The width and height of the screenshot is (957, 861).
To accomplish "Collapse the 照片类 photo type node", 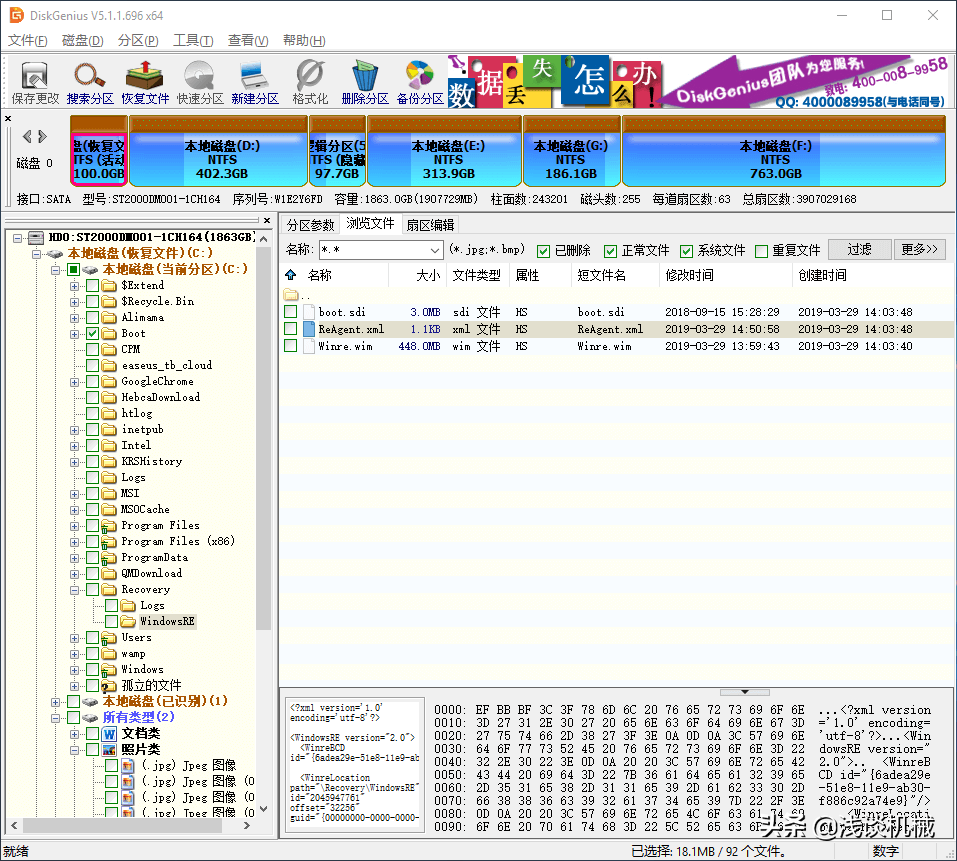I will [x=74, y=750].
